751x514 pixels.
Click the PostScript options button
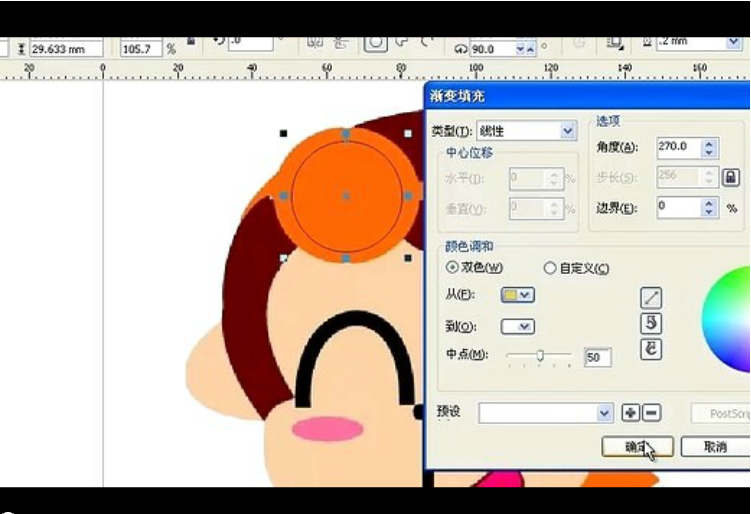pyautogui.click(x=721, y=413)
